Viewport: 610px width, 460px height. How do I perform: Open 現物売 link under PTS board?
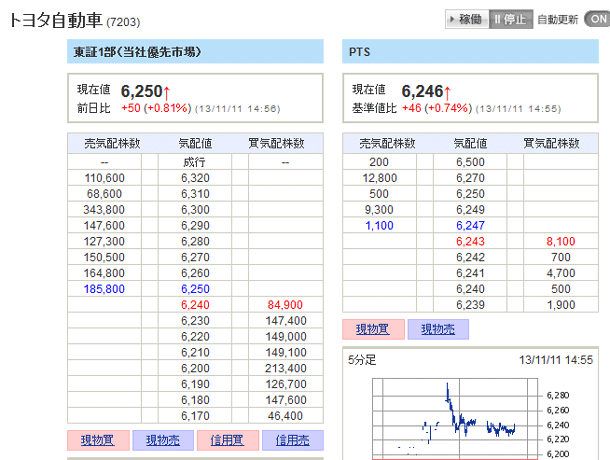click(x=438, y=329)
